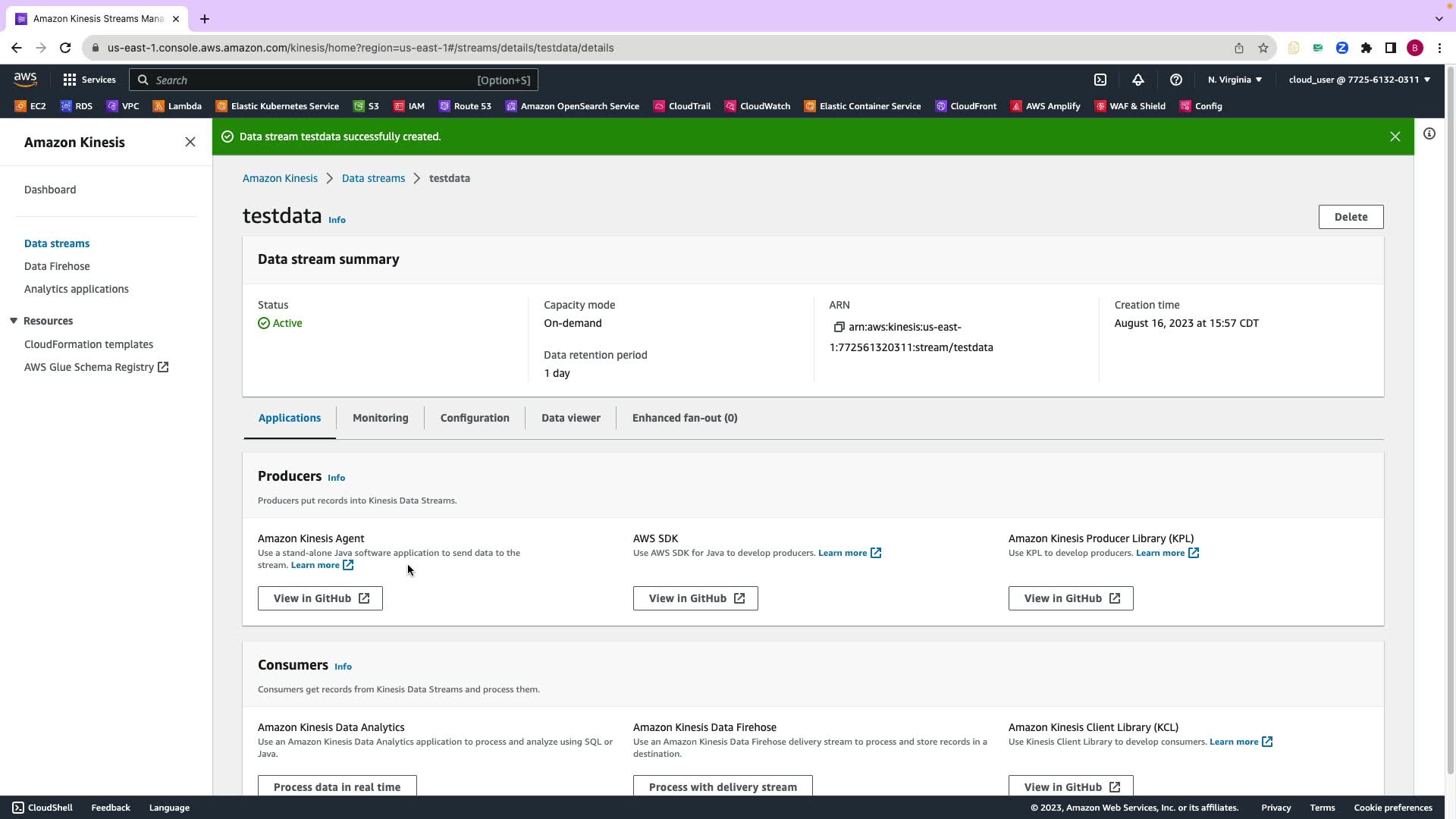Open the Lambda shortcut in favorites bar

tap(177, 106)
